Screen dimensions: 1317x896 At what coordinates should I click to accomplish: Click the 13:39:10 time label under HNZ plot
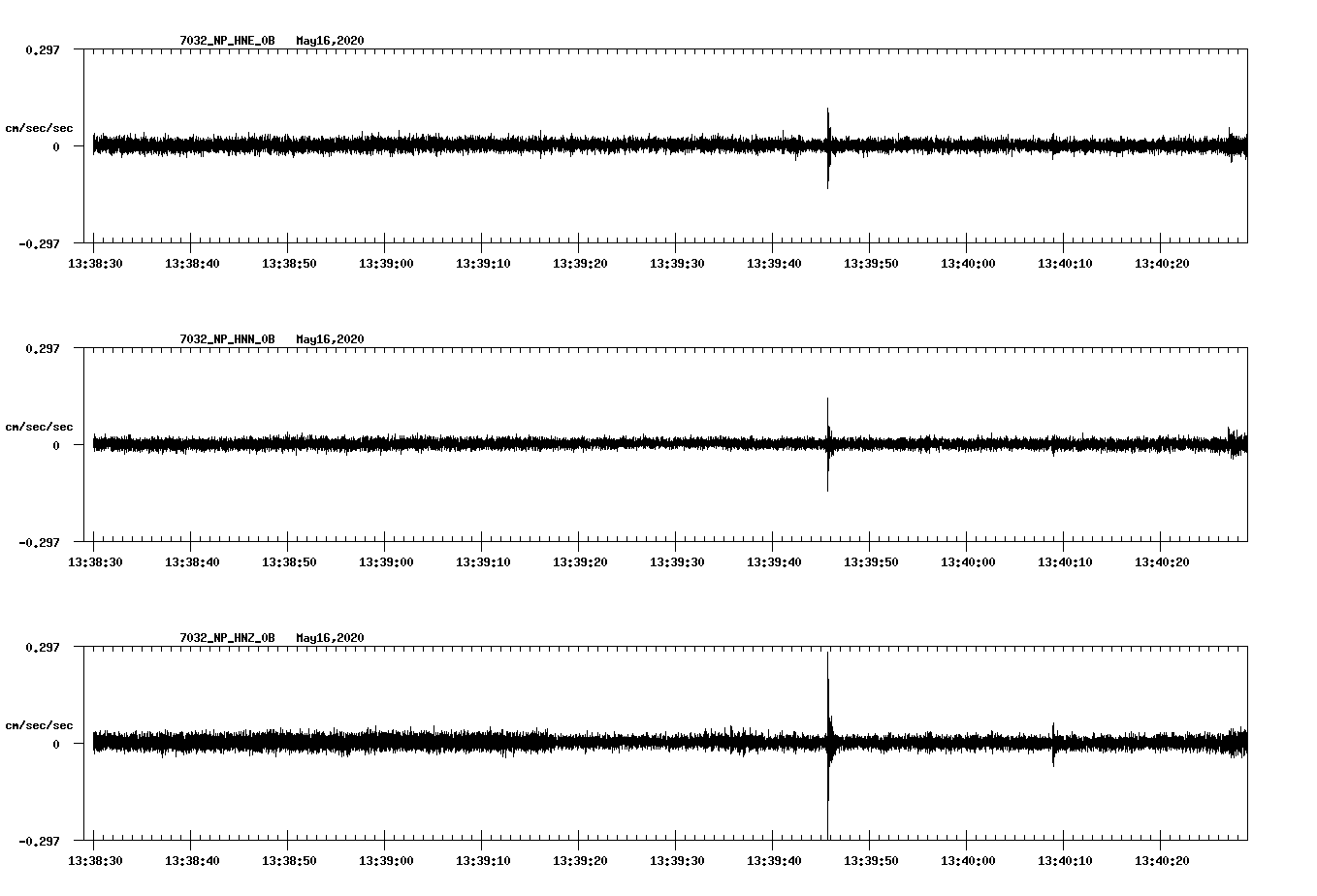click(x=483, y=861)
